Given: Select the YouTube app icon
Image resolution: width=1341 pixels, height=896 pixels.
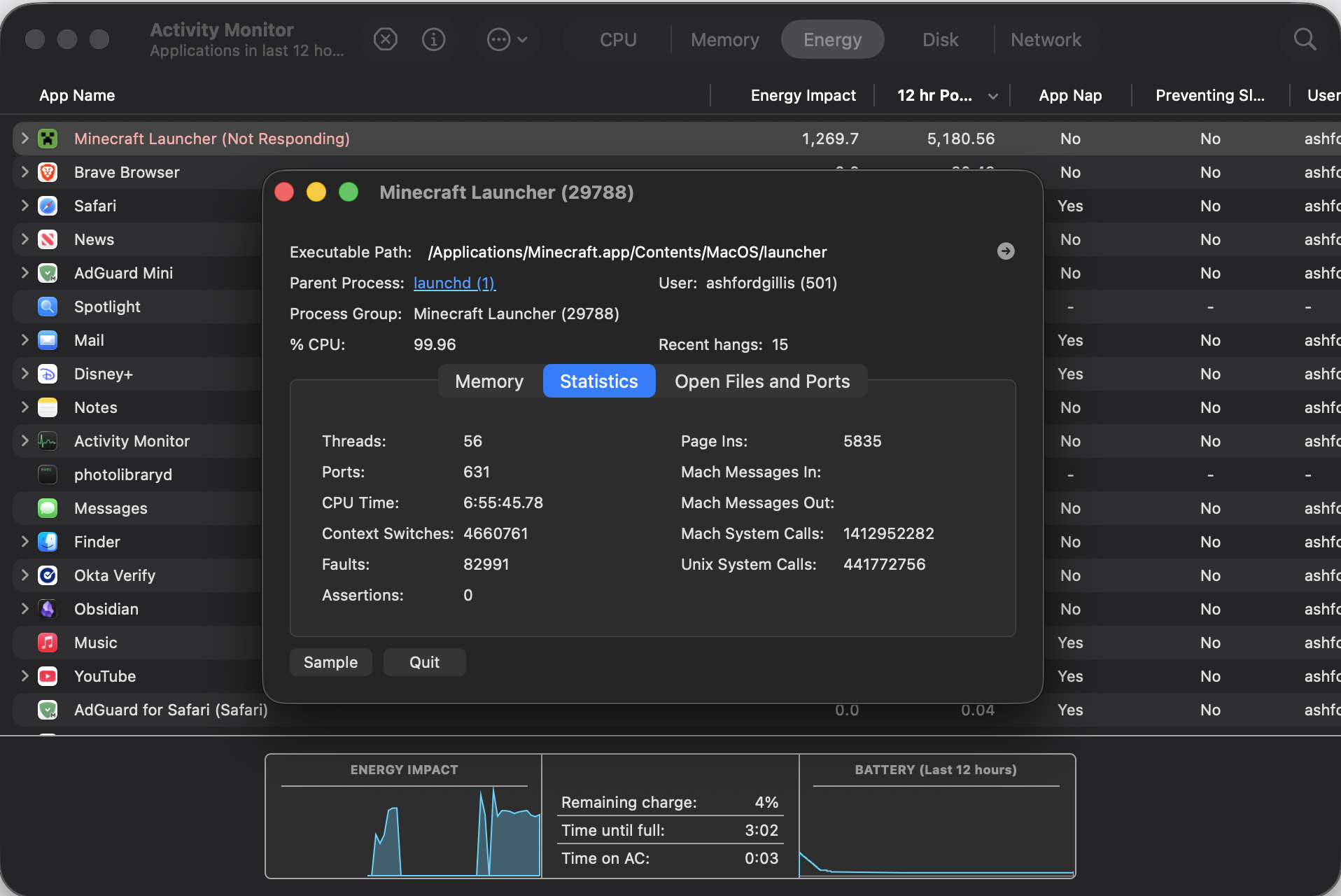Looking at the screenshot, I should coord(48,676).
